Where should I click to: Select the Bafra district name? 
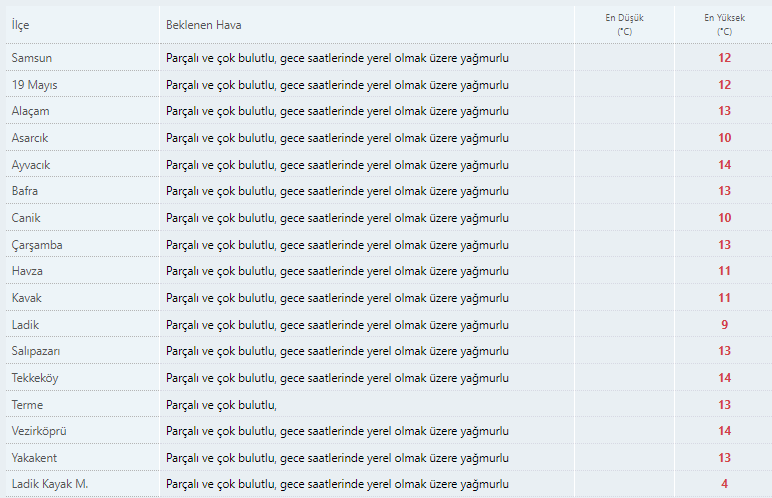click(x=25, y=191)
